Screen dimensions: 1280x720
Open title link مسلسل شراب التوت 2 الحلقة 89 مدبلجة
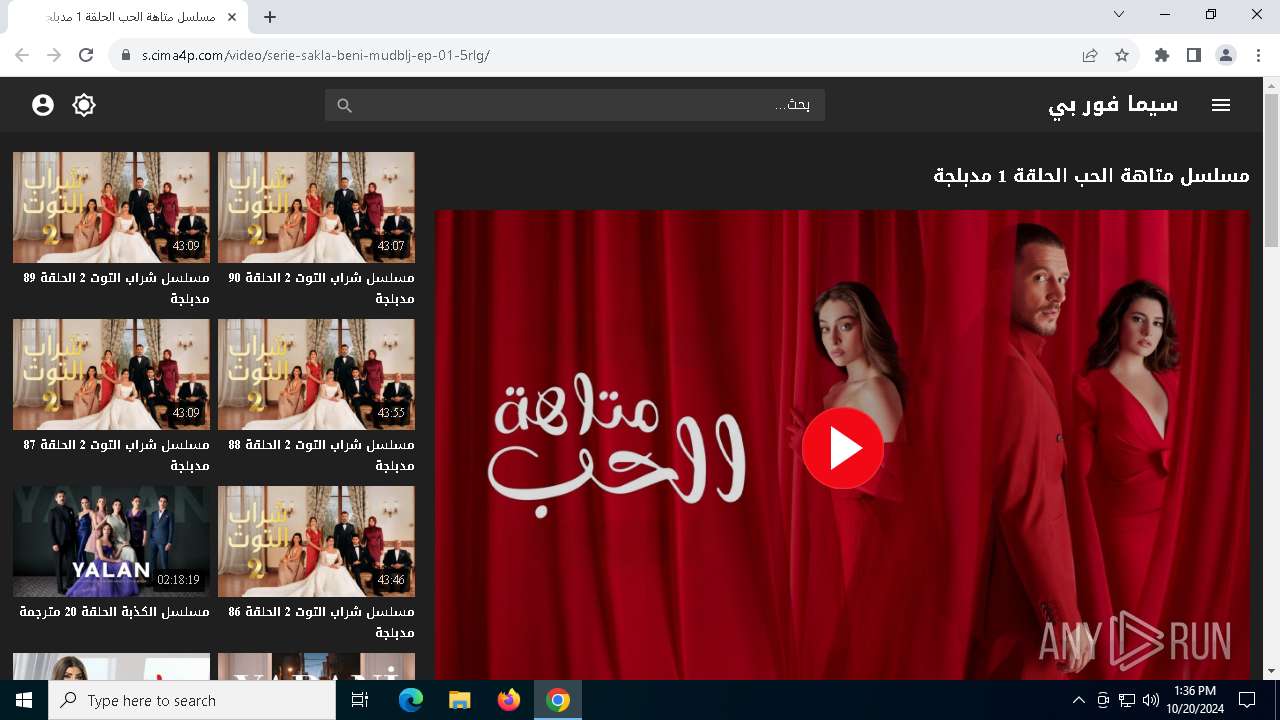point(116,288)
